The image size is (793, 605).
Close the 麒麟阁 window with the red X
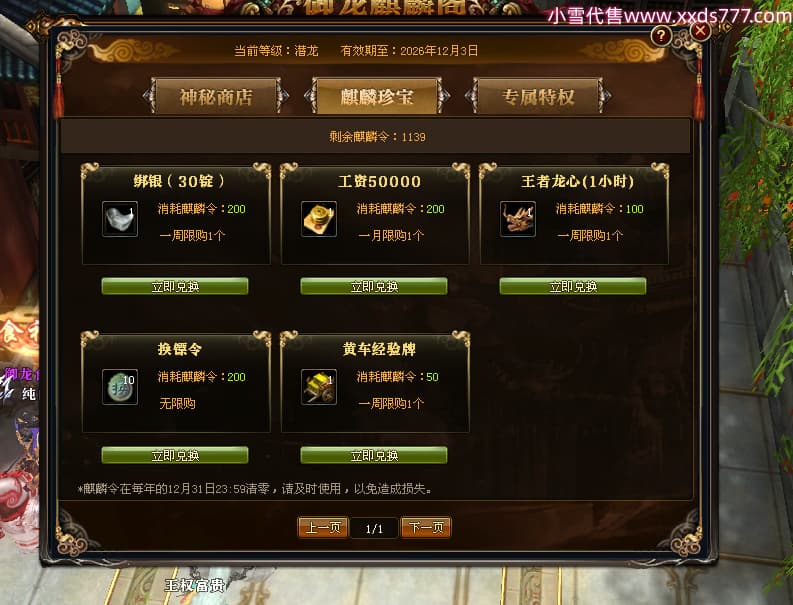700,31
